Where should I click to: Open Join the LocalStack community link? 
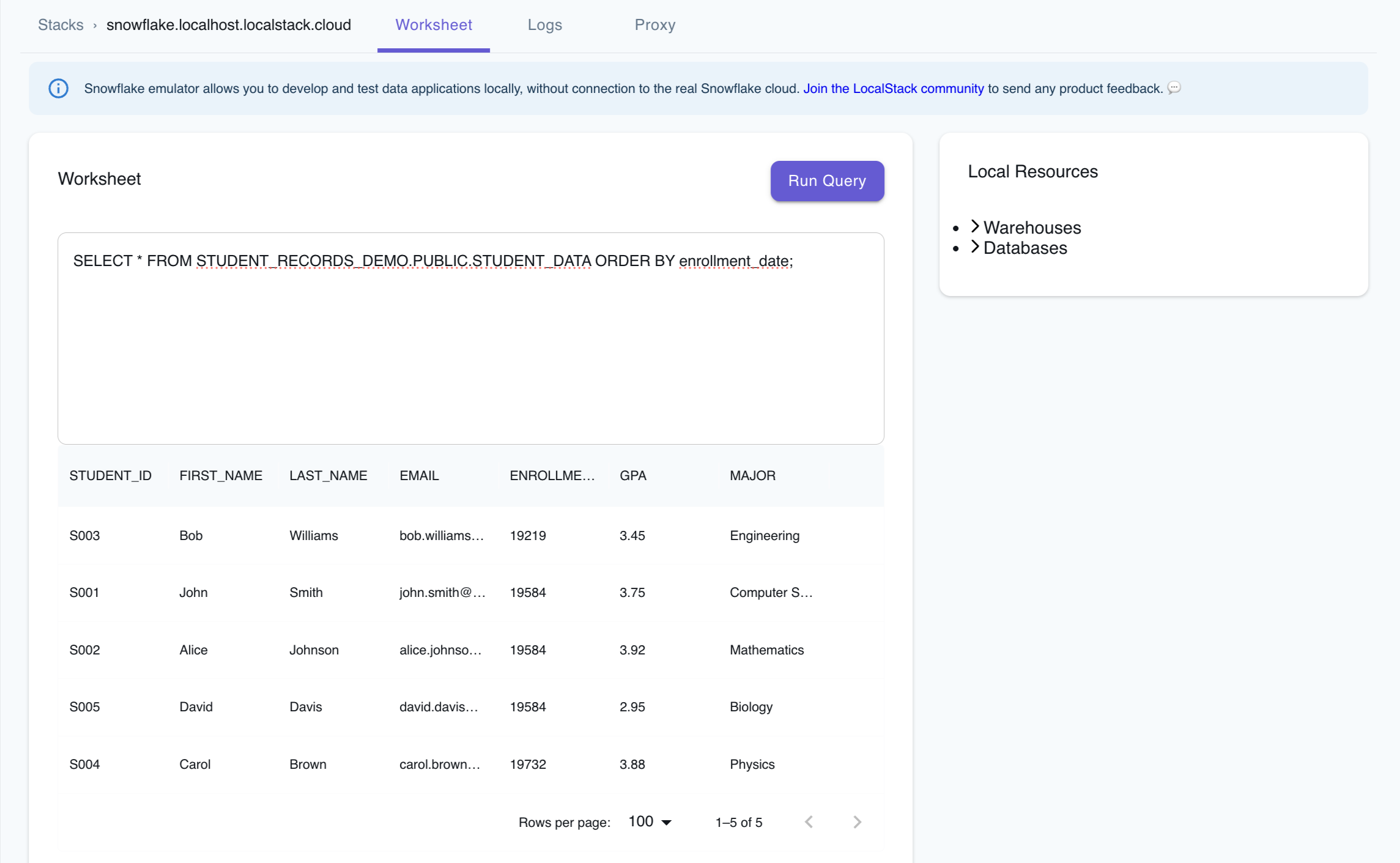(x=893, y=88)
